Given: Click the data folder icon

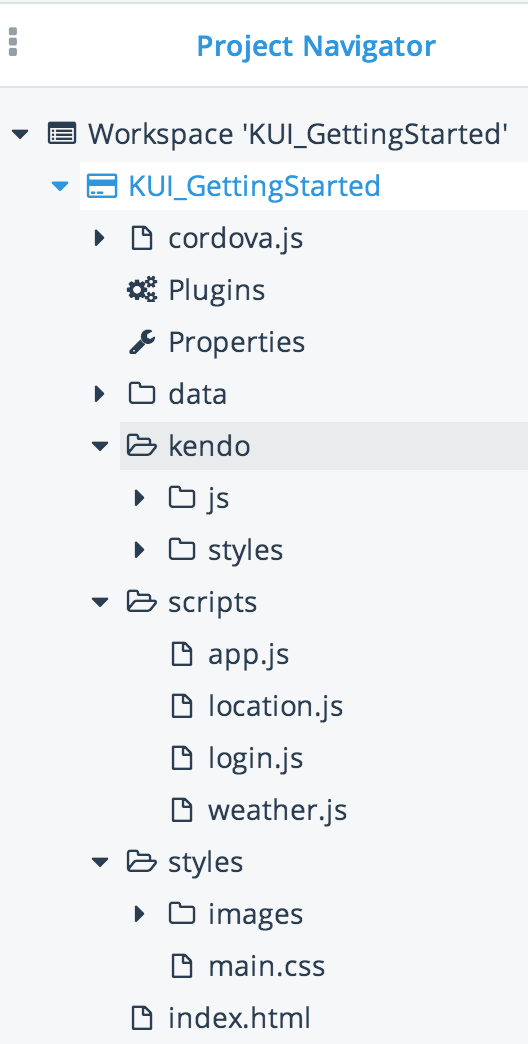Looking at the screenshot, I should (142, 393).
